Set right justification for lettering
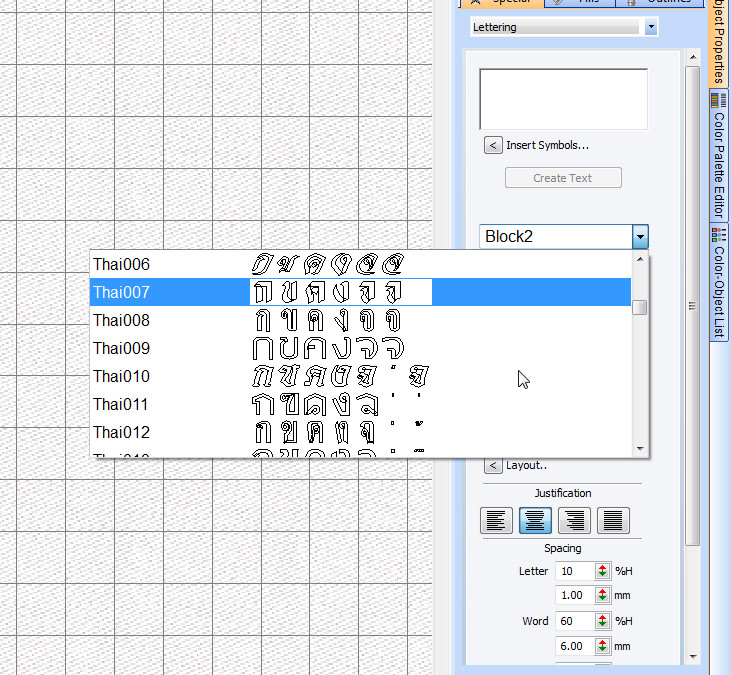The image size is (731, 675). [574, 520]
